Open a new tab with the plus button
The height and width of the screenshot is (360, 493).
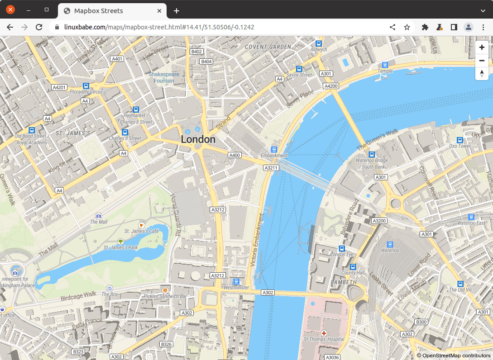click(x=176, y=11)
